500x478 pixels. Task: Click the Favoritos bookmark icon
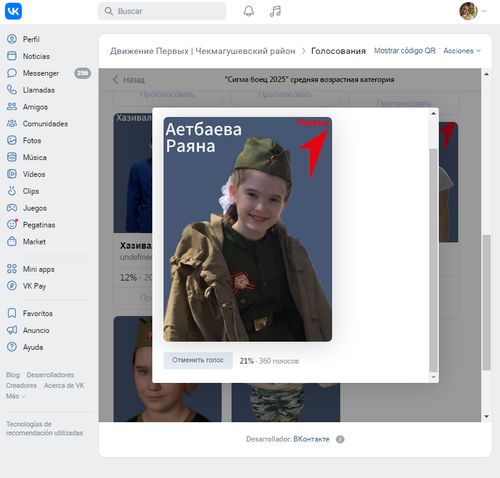click(x=12, y=313)
